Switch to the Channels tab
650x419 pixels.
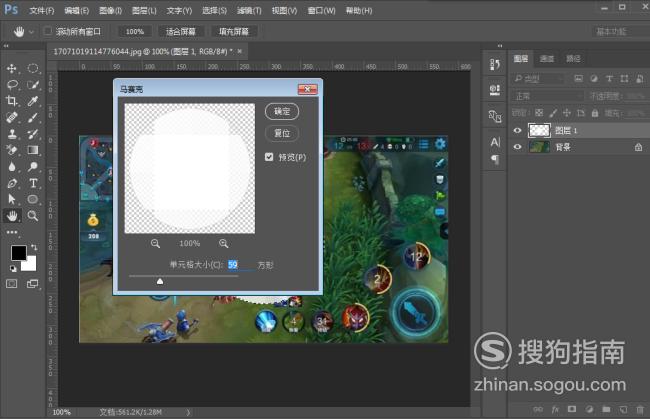[x=547, y=59]
